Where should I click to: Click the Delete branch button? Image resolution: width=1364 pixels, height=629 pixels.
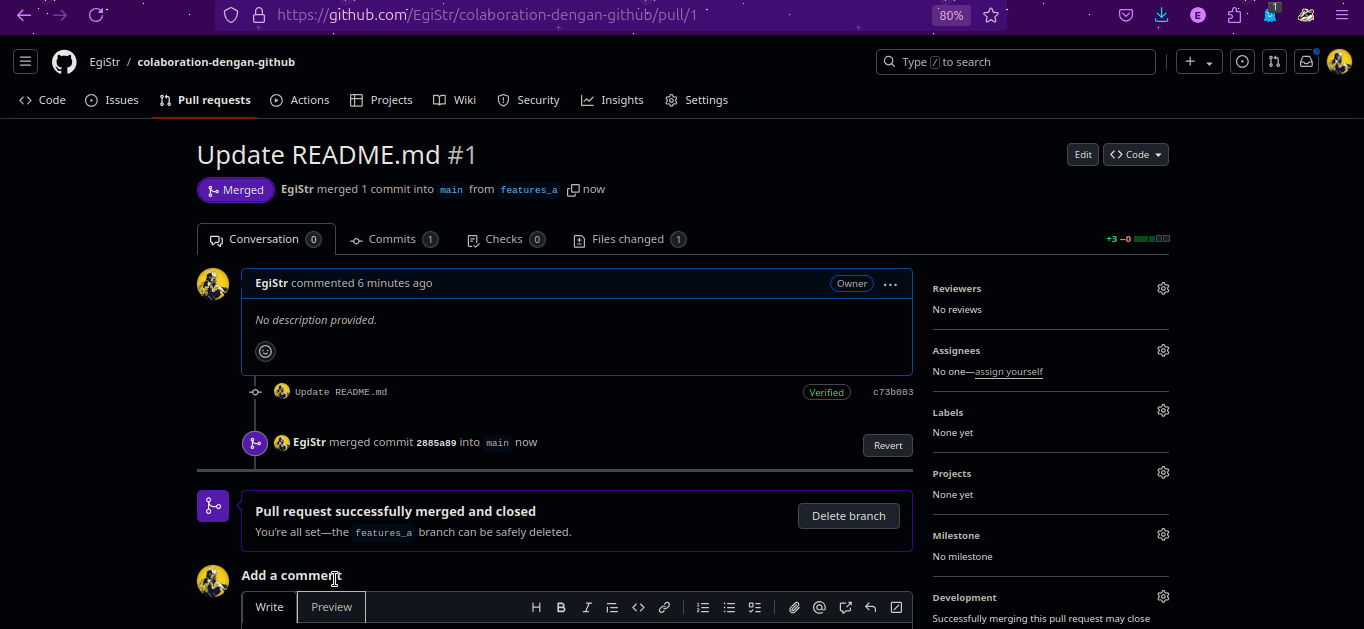[x=849, y=516]
